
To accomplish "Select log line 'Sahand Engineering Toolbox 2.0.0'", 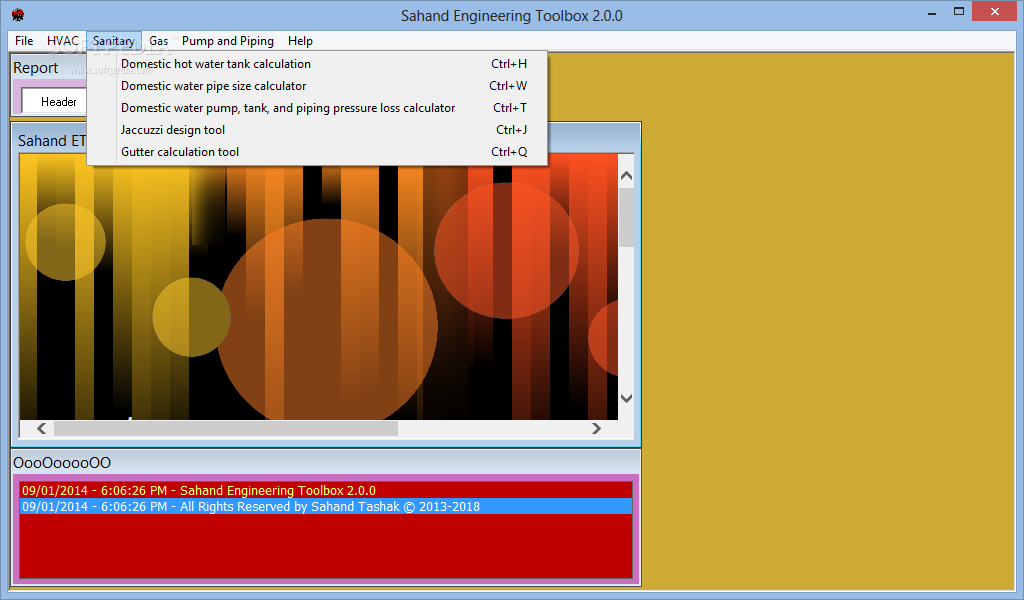I will 326,490.
